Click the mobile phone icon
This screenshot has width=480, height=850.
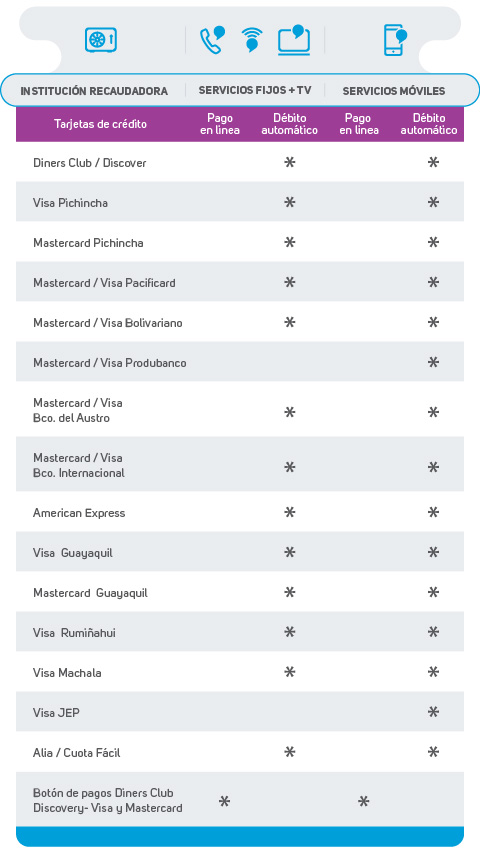click(x=395, y=40)
